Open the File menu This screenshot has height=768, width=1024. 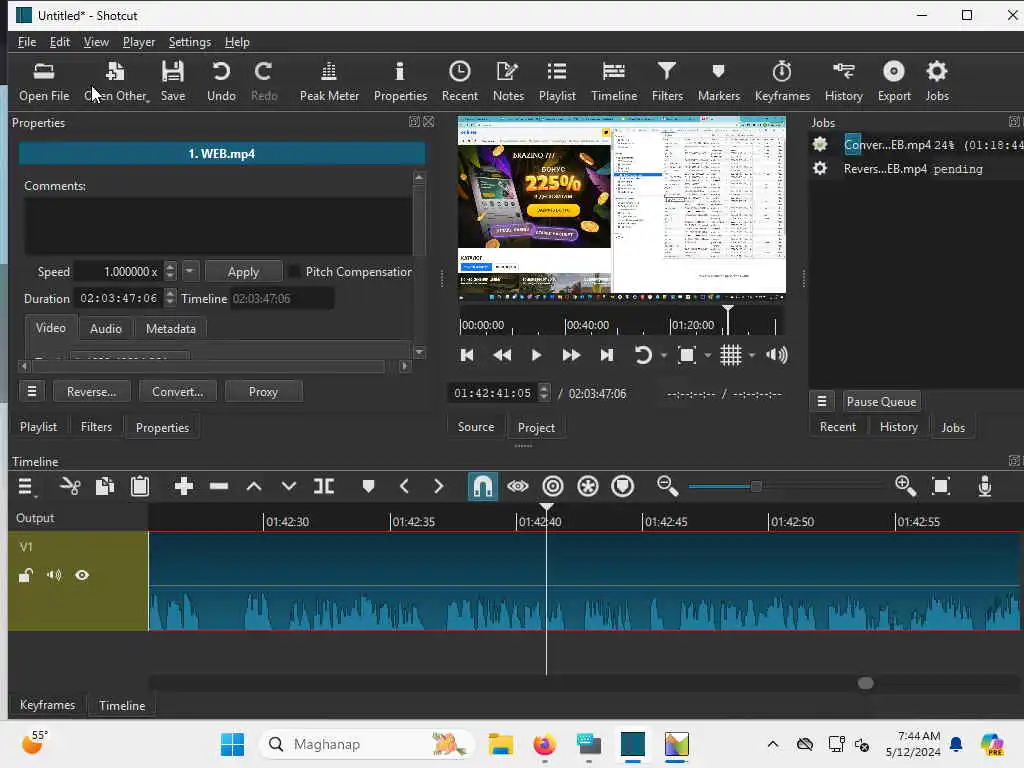tap(27, 42)
